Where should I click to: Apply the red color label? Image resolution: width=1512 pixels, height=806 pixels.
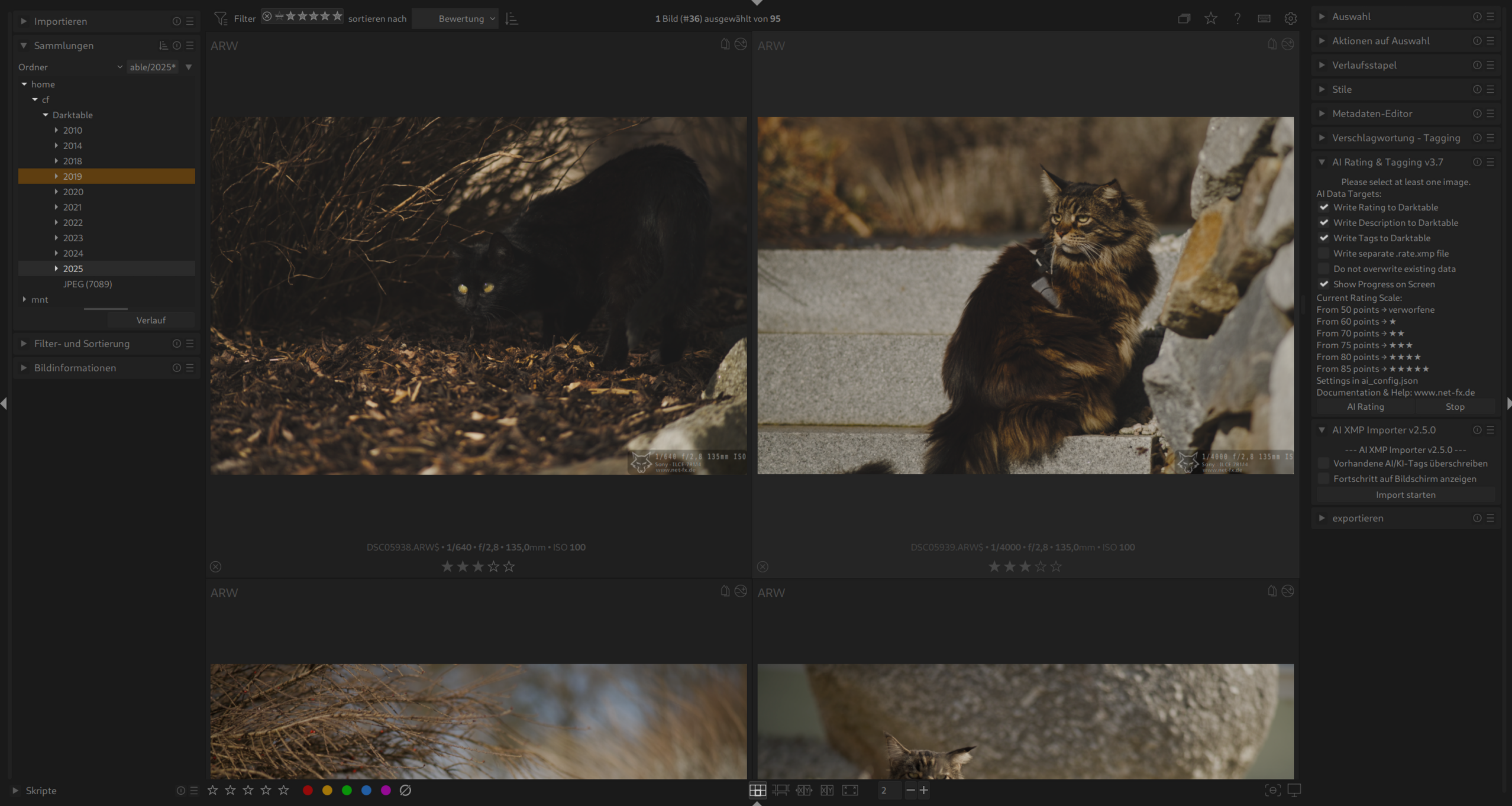(x=308, y=790)
